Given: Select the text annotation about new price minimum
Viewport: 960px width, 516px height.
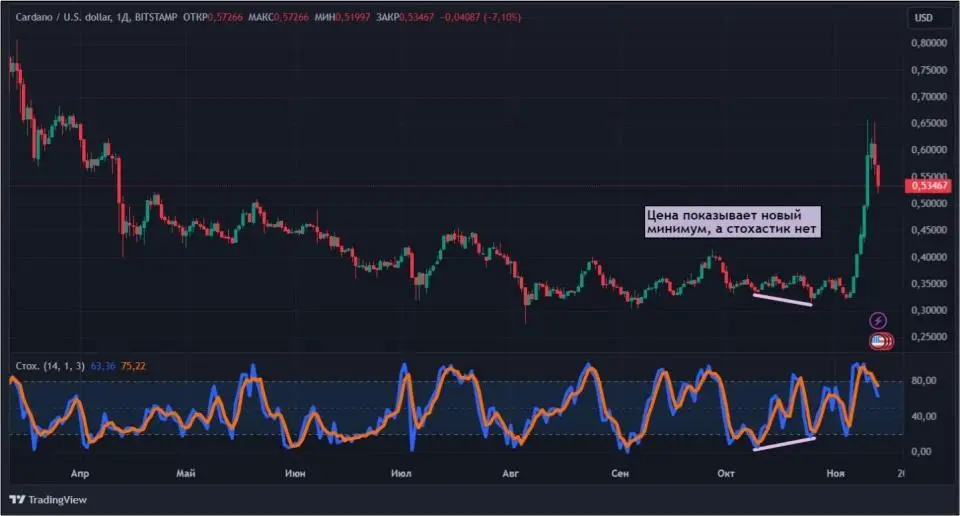Looking at the screenshot, I should pyautogui.click(x=732, y=222).
